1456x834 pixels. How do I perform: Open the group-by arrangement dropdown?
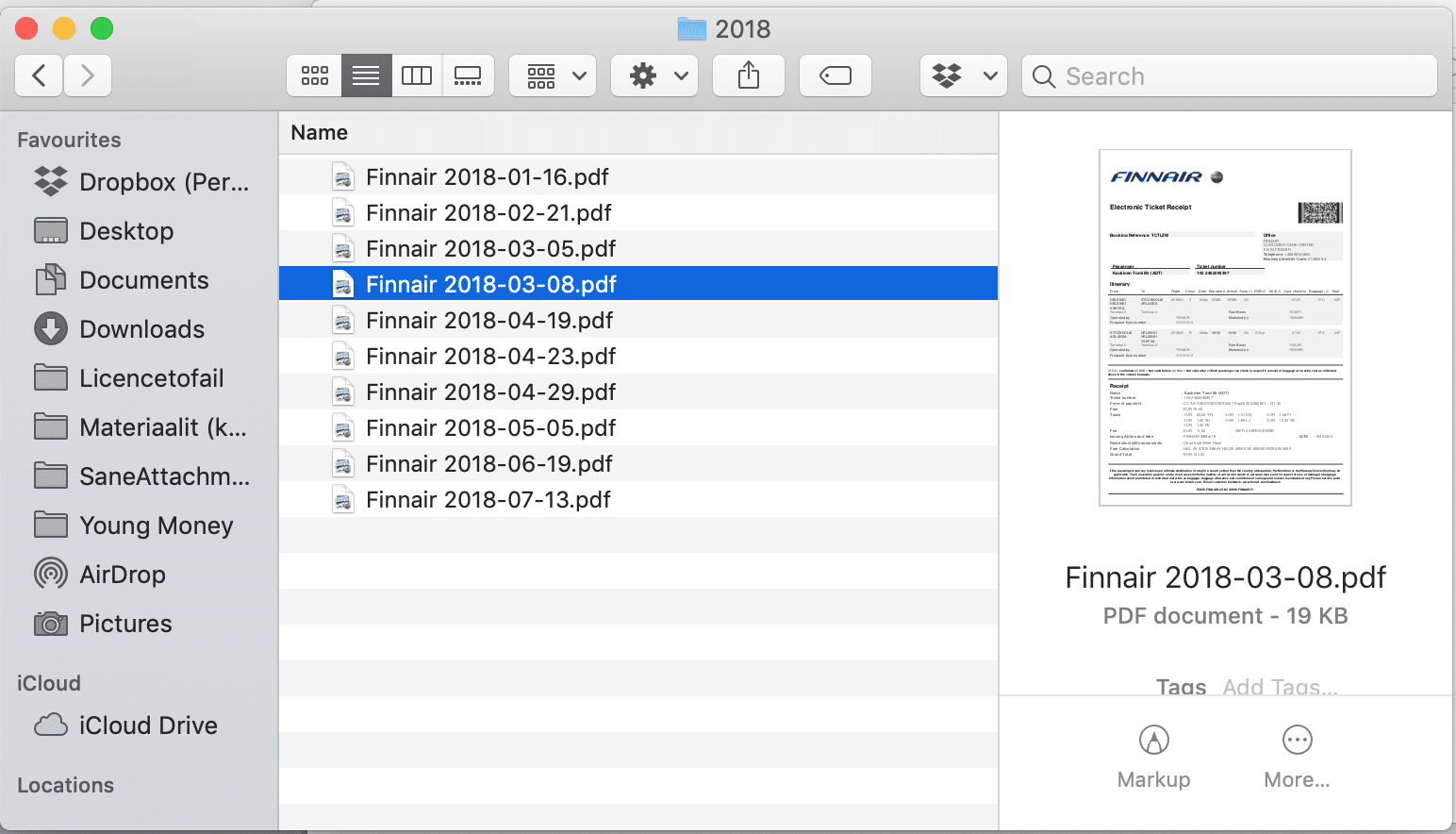pos(553,75)
